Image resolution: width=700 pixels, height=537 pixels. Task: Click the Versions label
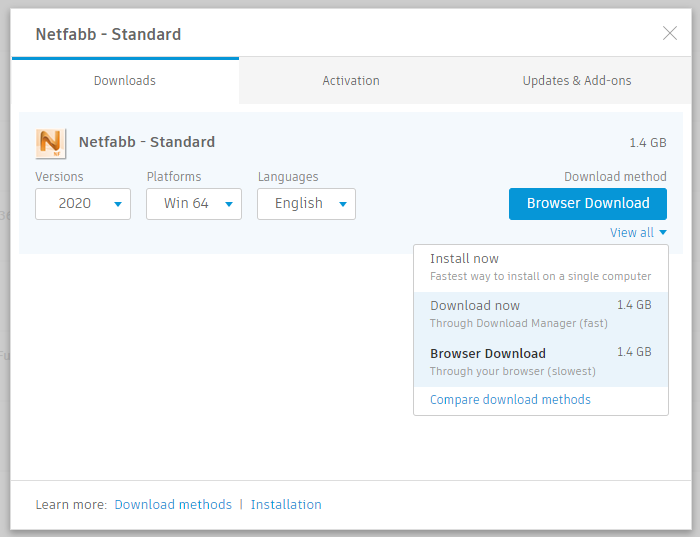point(59,177)
